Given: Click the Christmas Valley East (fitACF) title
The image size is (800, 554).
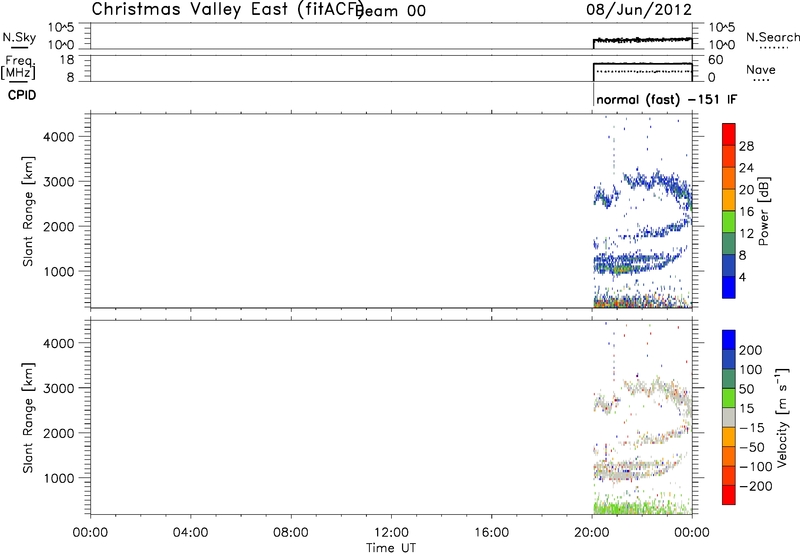Looking at the screenshot, I should 227,10.
